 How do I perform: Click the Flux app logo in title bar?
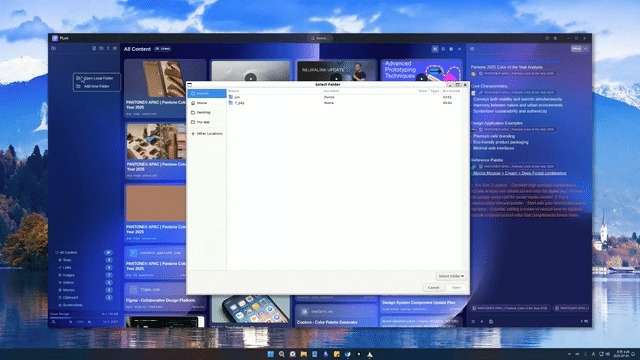[x=55, y=38]
